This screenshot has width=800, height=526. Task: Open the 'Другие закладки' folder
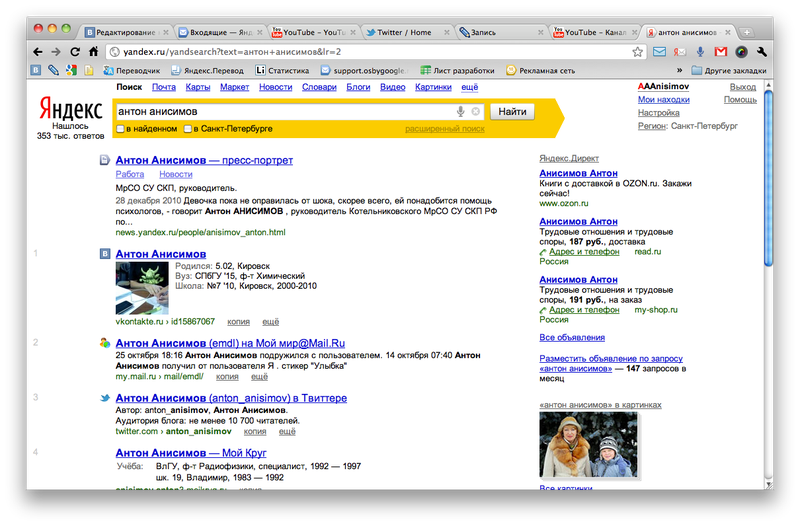click(x=729, y=70)
